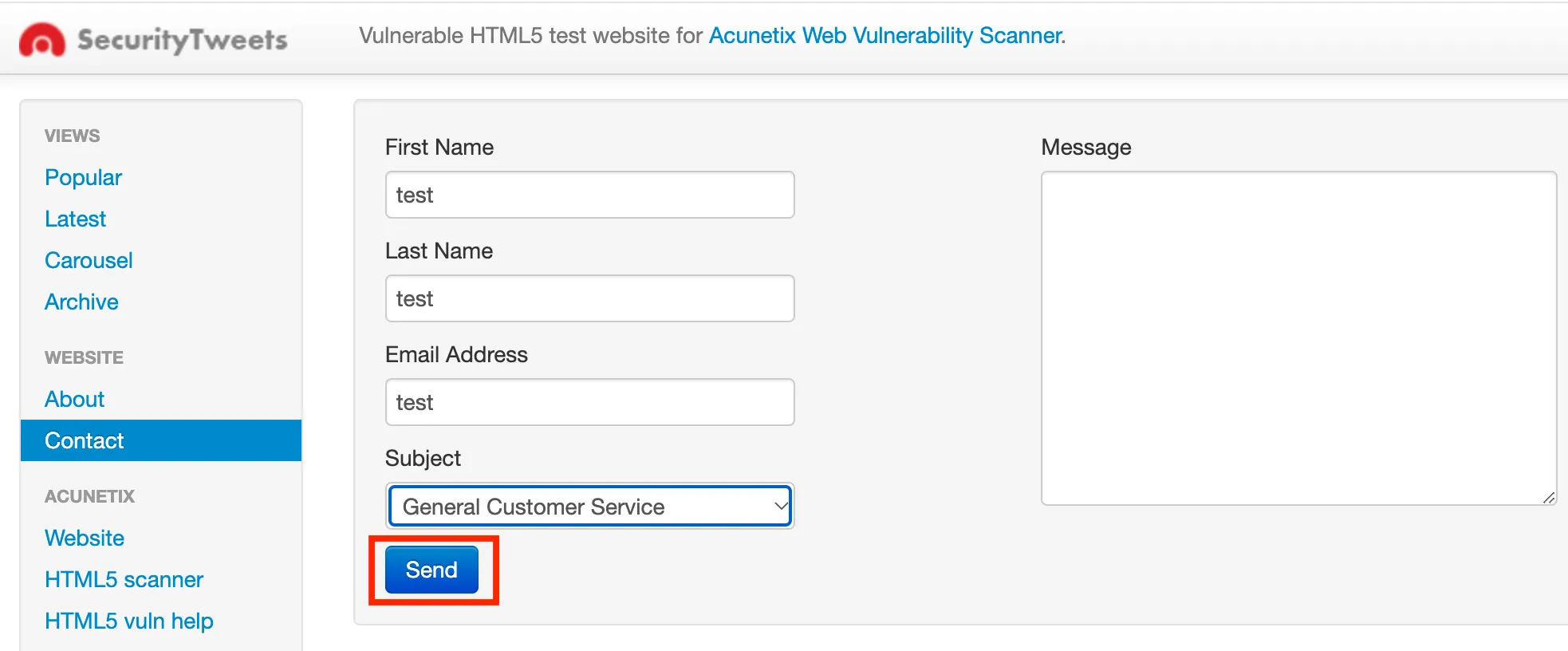Select the Contact sidebar item
This screenshot has width=1568, height=651.
click(x=161, y=440)
